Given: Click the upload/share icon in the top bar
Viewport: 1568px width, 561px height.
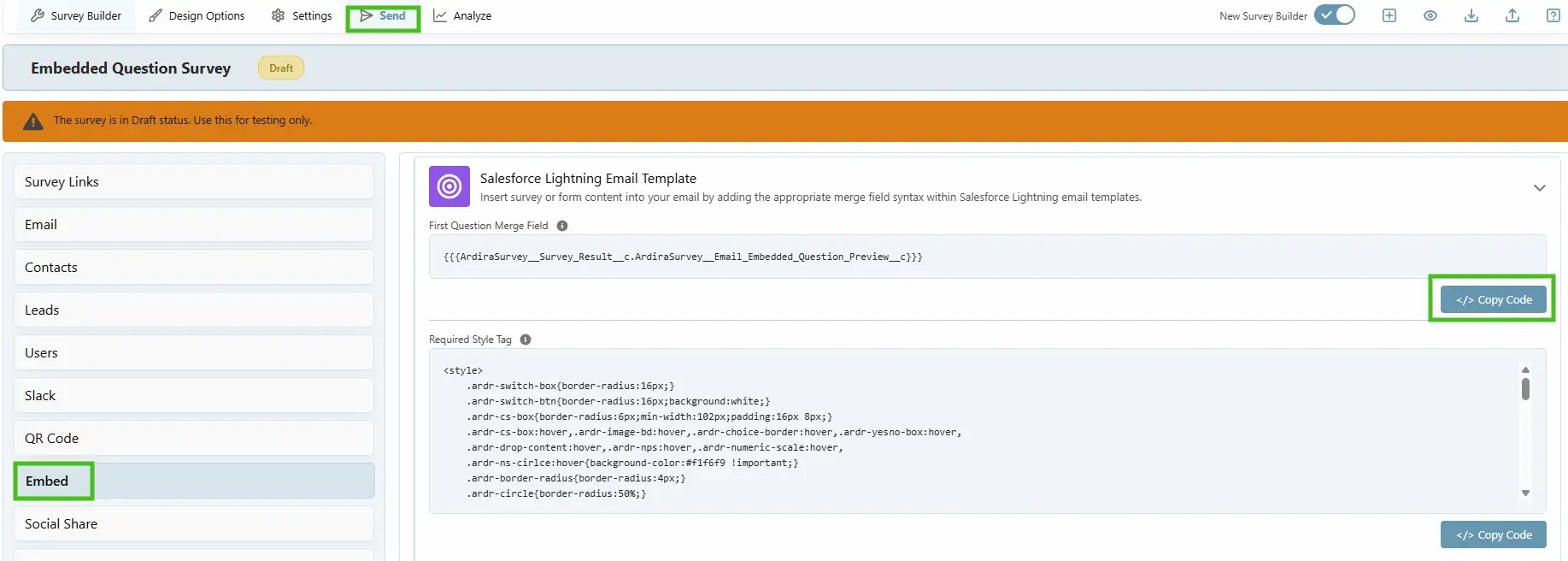Looking at the screenshot, I should point(1512,15).
